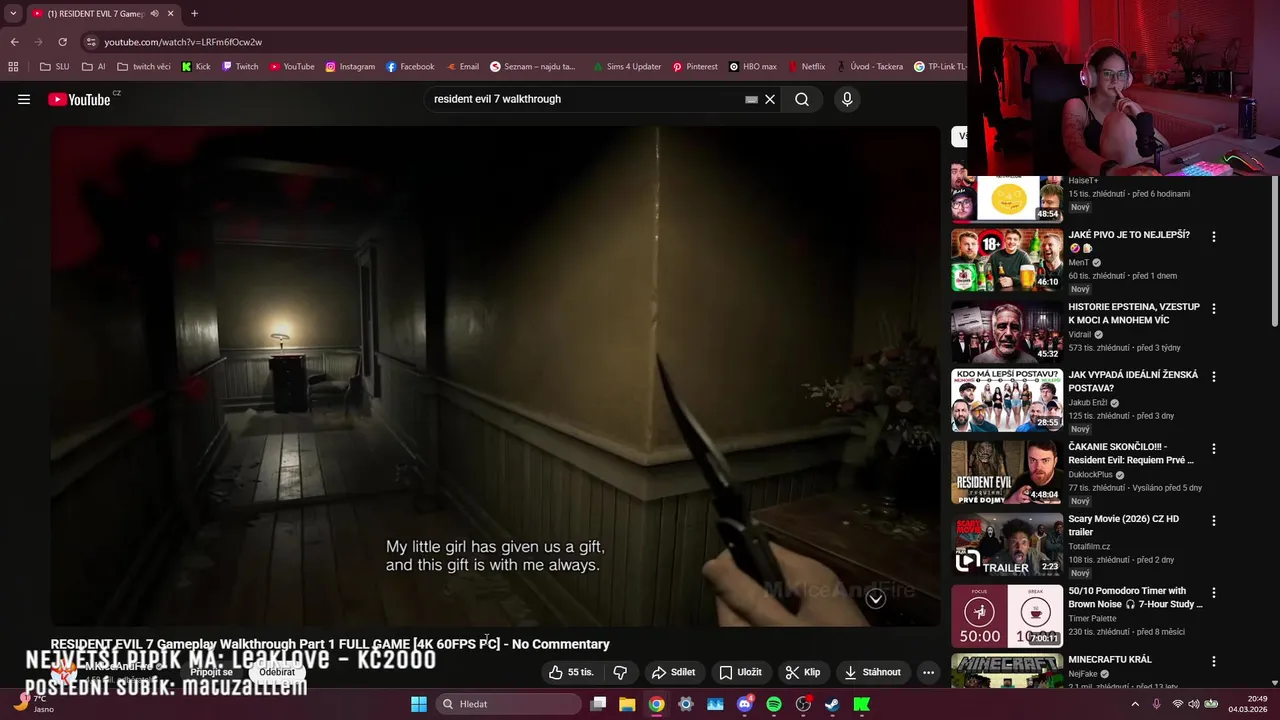Click the Uložit save button

tap(741, 672)
